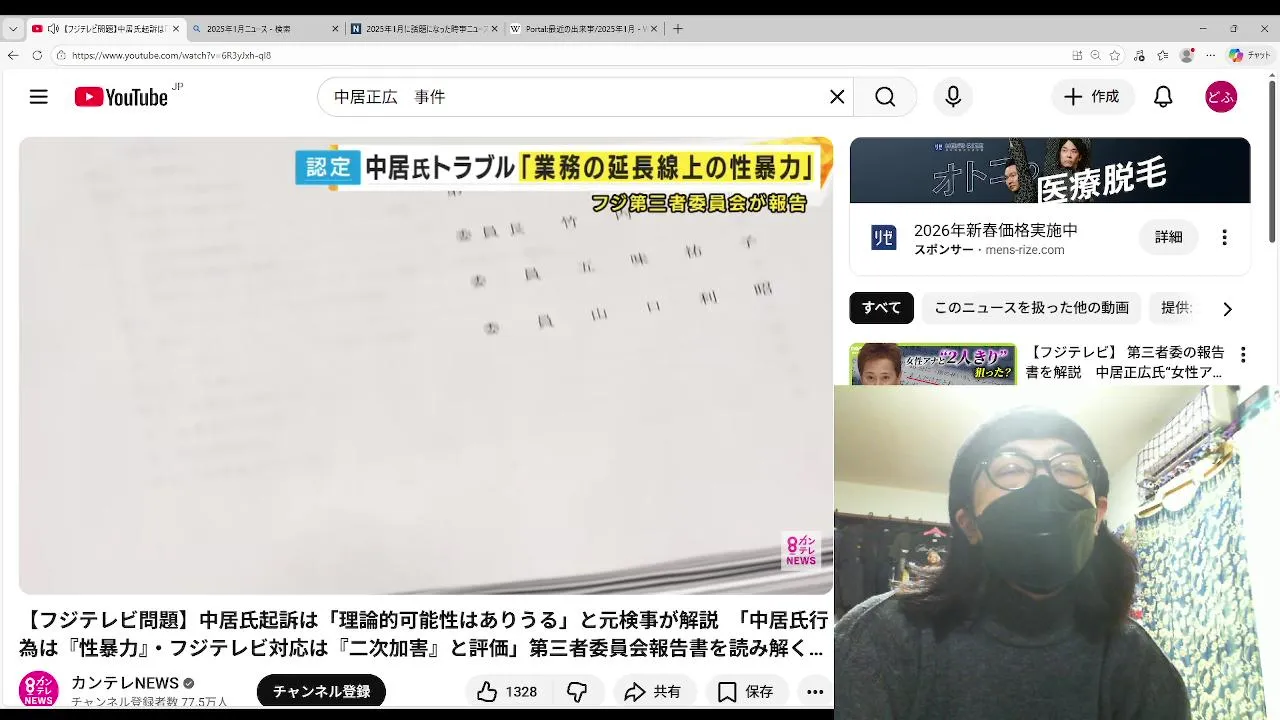Click 2026年新春価格実施中 ad title
Screen dimensions: 1280x720
point(995,230)
